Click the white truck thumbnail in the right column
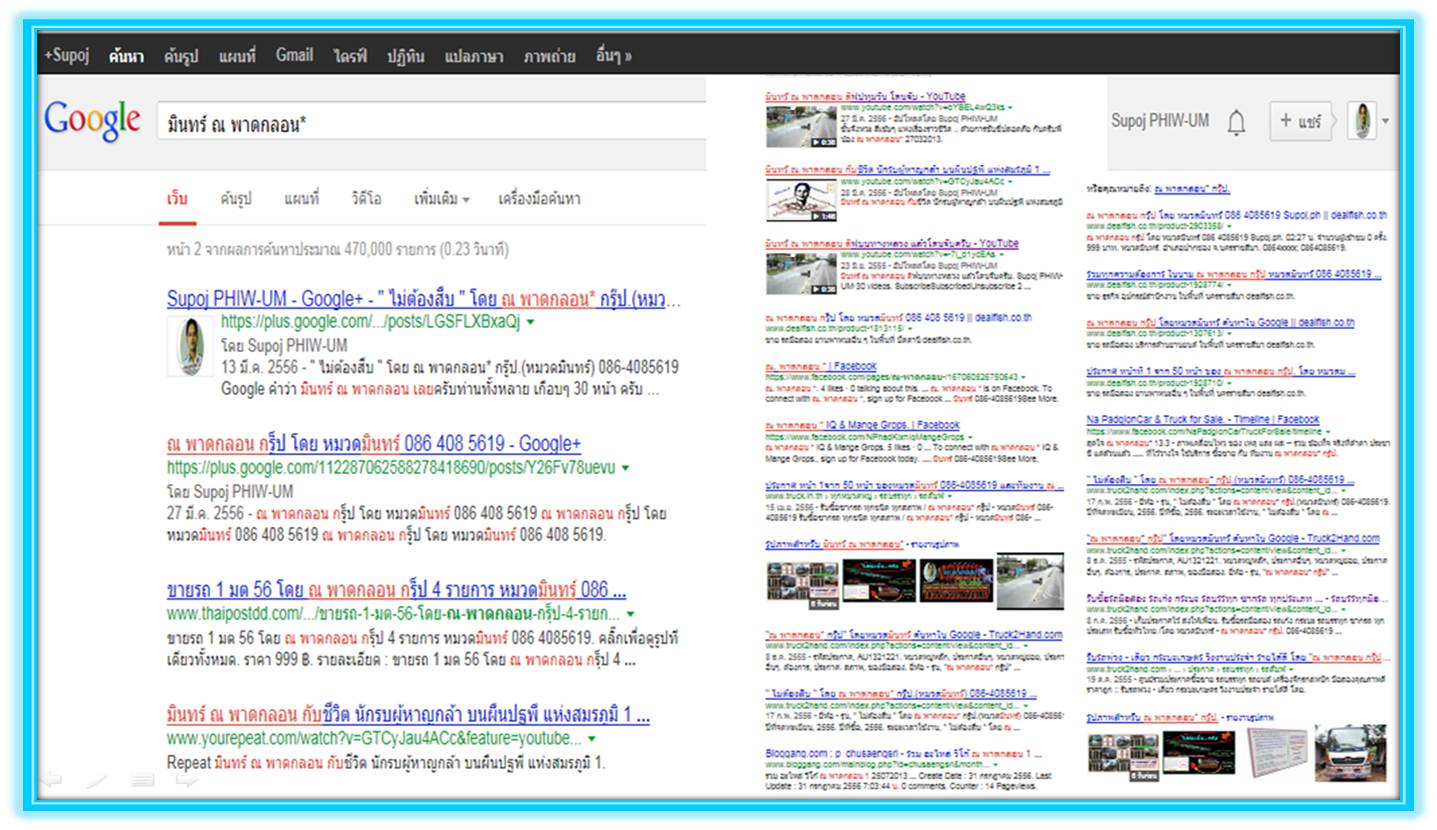 (1350, 752)
